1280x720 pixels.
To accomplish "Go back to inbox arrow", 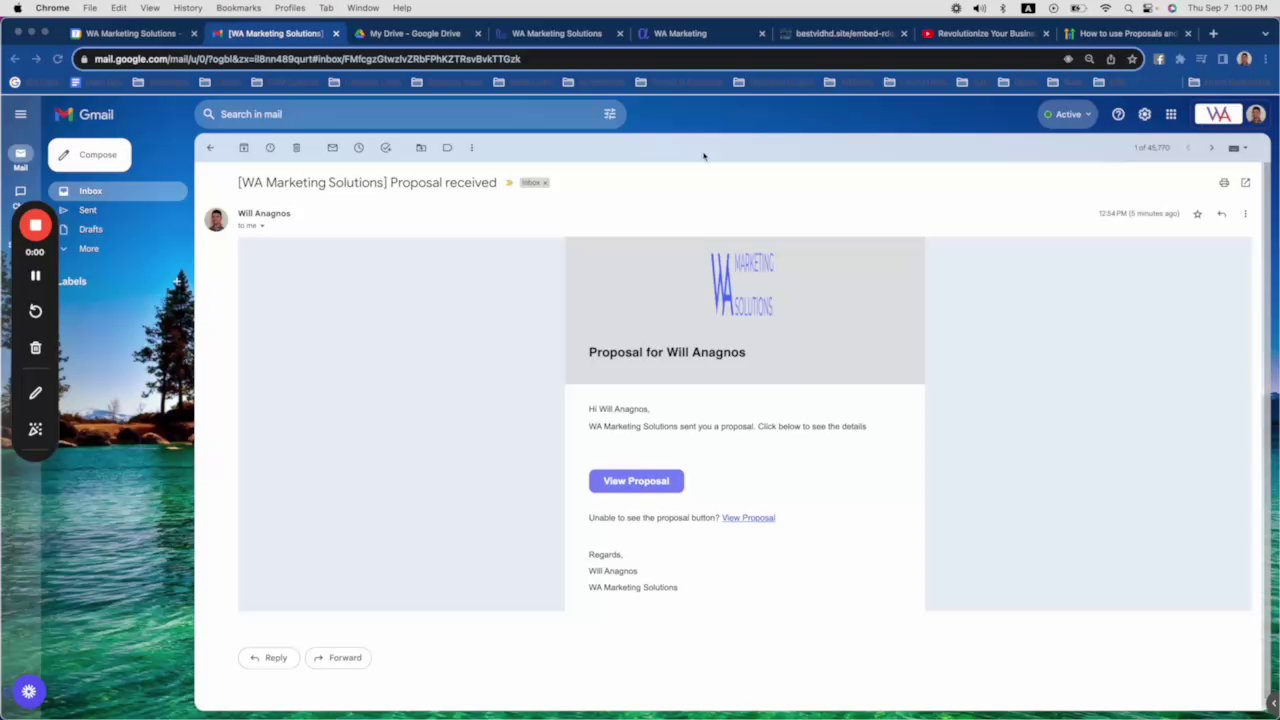I will (x=210, y=148).
